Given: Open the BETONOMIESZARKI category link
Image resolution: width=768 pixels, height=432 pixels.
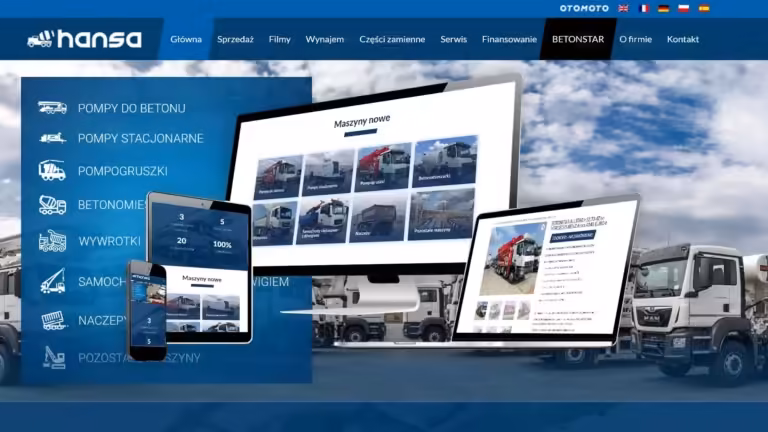Looking at the screenshot, I should 112,205.
